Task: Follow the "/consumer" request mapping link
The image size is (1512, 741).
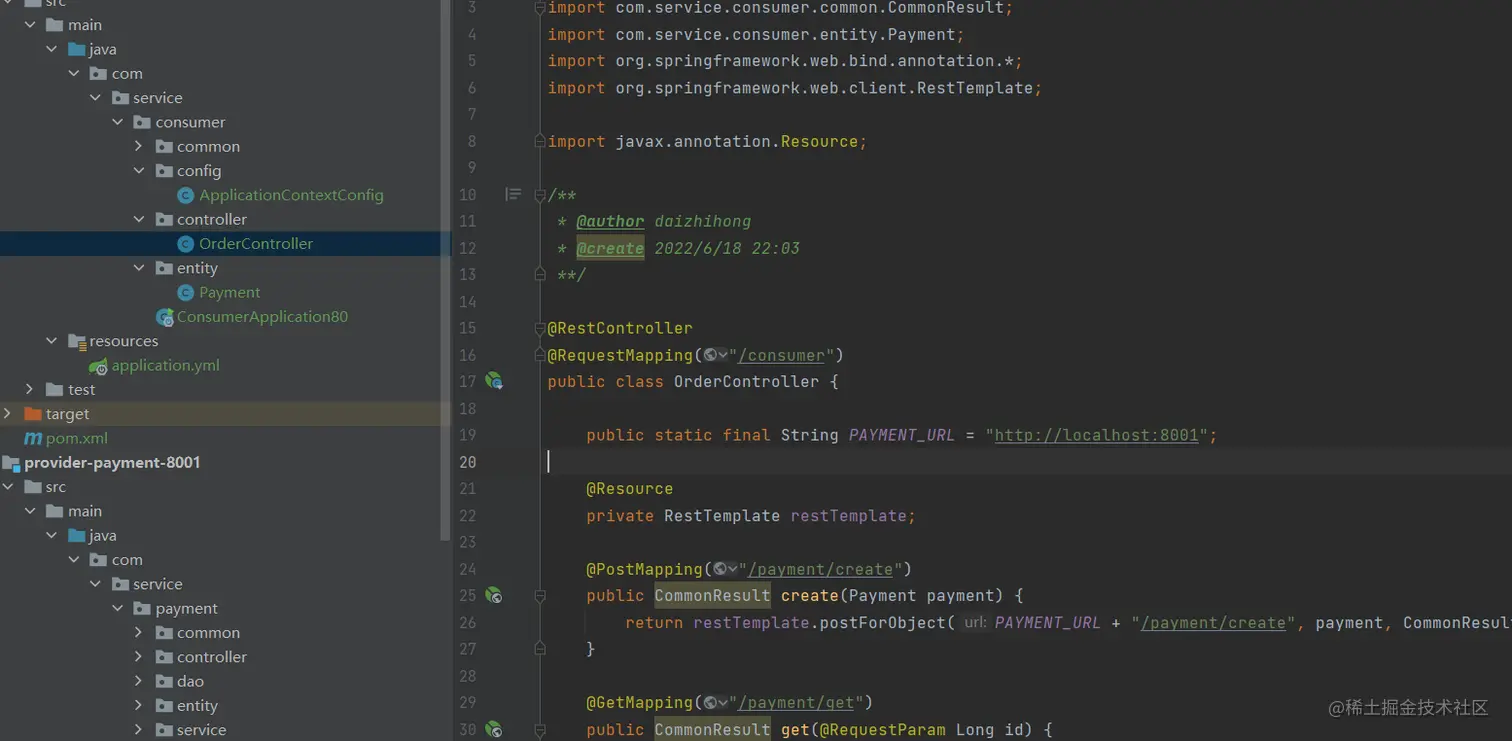Action: 781,355
